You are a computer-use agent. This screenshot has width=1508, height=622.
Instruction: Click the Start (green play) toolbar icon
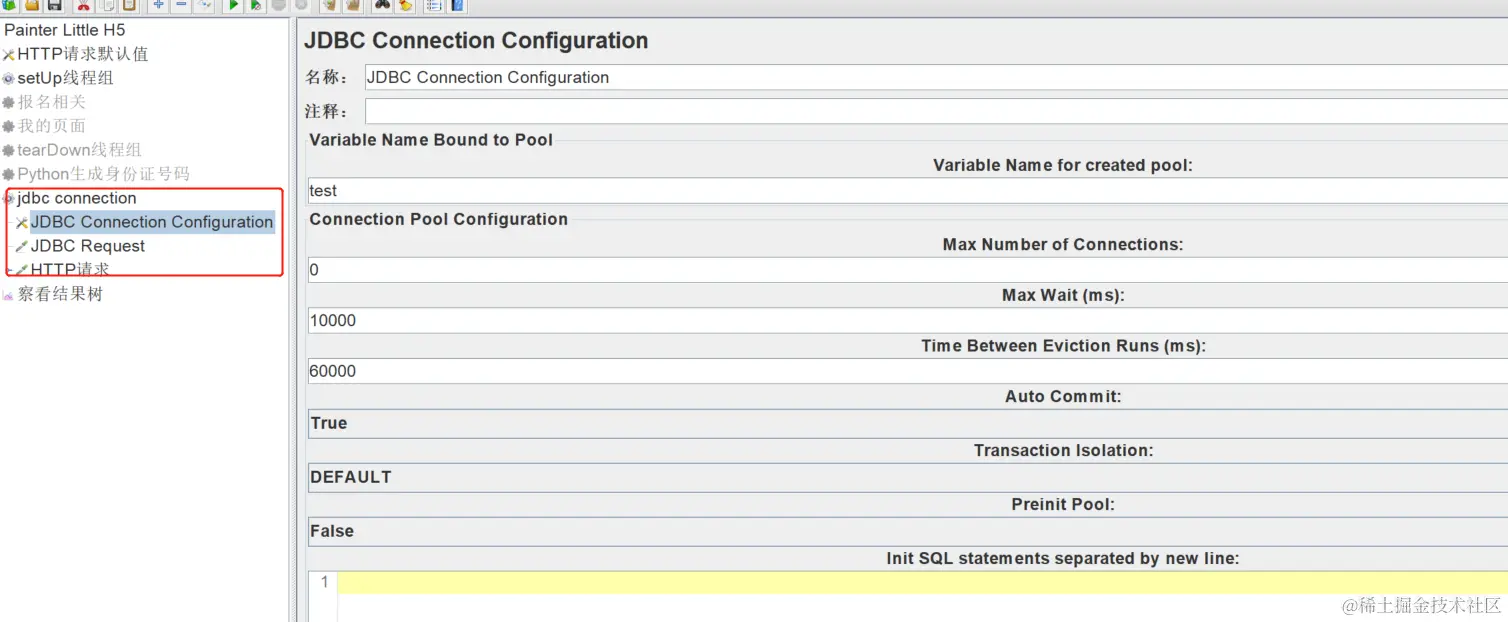point(233,5)
